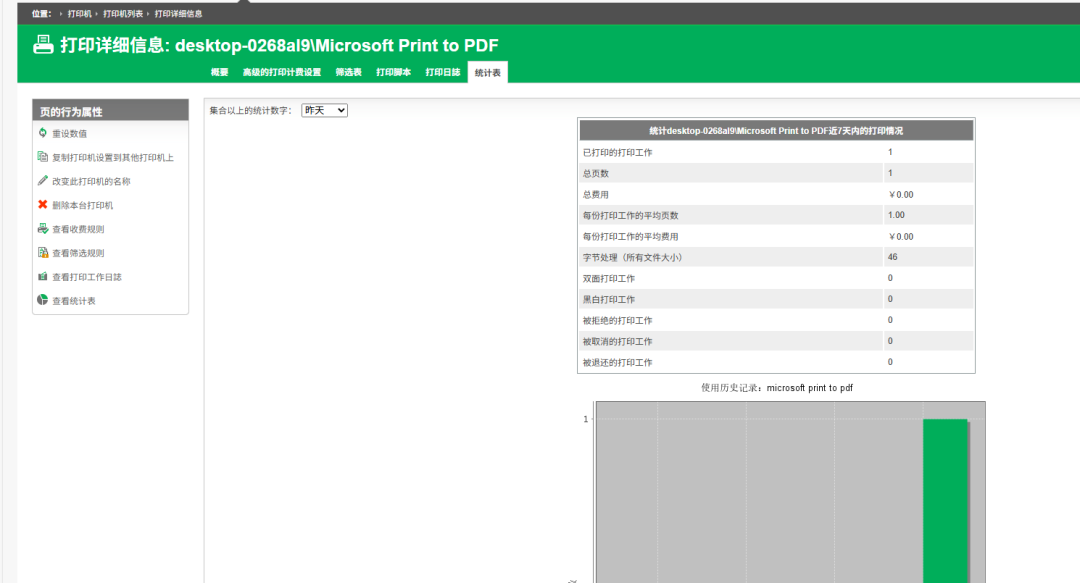Screen dimensions: 1080x583
Task: Go to the 打印日誌 tab
Action: click(x=443, y=72)
